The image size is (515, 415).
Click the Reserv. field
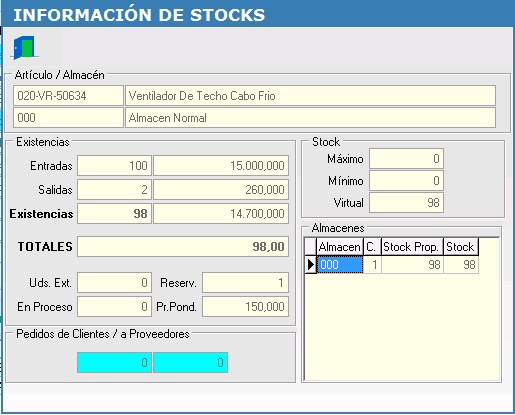(245, 283)
